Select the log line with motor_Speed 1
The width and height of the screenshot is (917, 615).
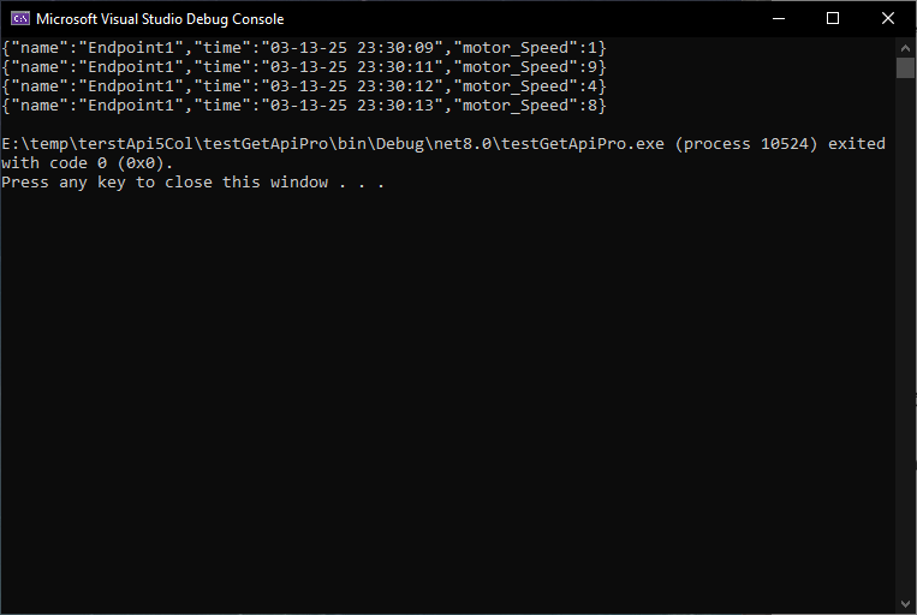point(300,46)
